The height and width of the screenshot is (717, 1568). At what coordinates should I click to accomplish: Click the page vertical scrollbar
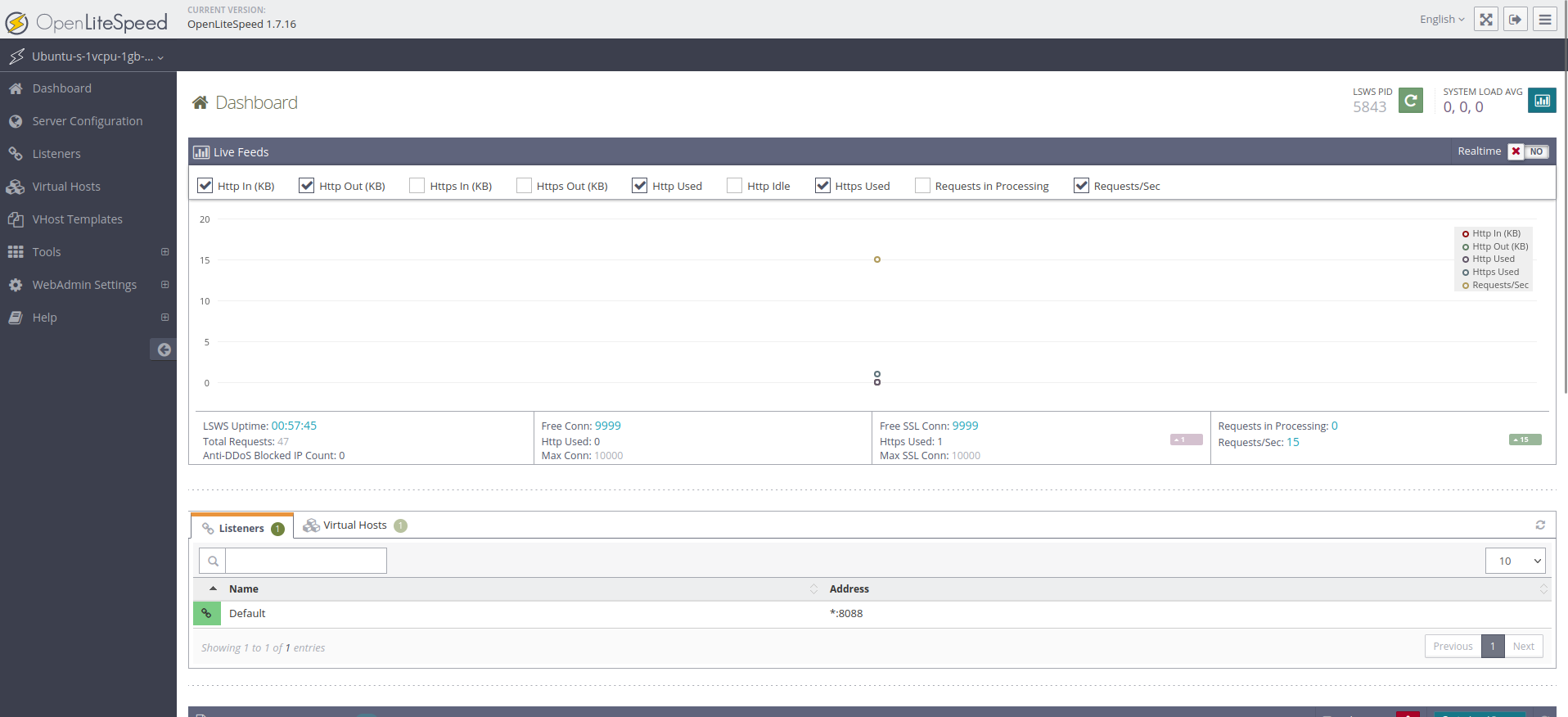(1565, 196)
